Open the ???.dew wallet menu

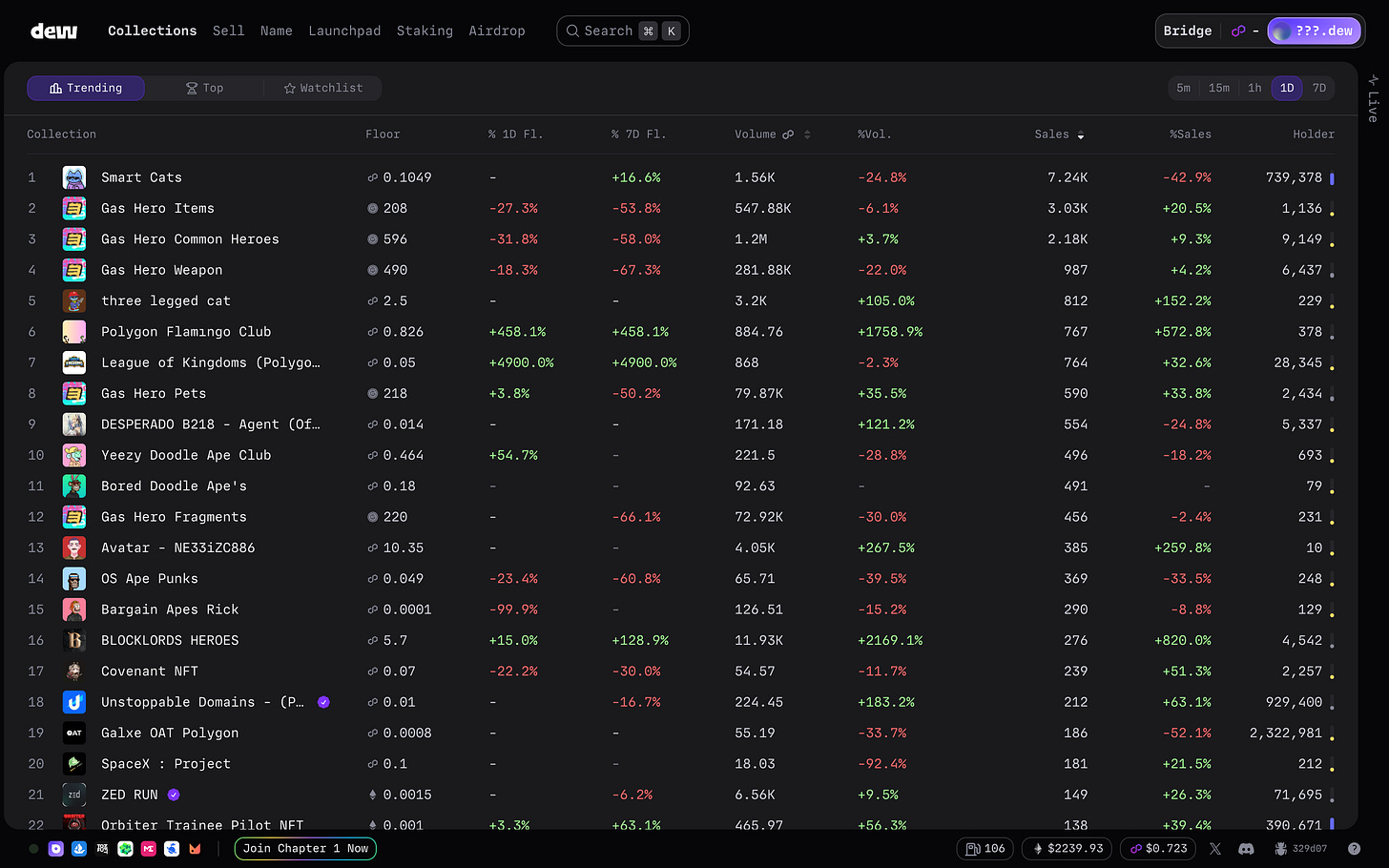point(1314,31)
